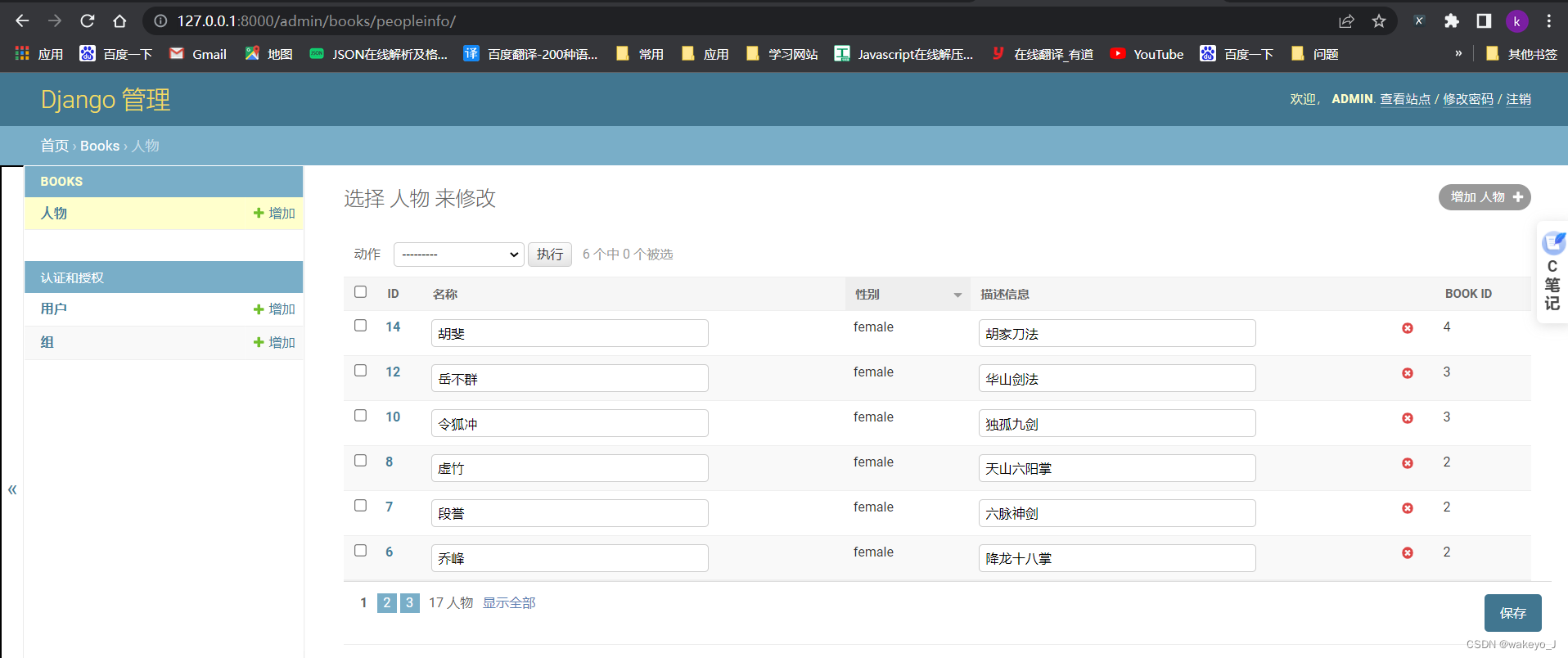Click the C笔记 floating widget icon
This screenshot has width=1568, height=658.
[1552, 272]
